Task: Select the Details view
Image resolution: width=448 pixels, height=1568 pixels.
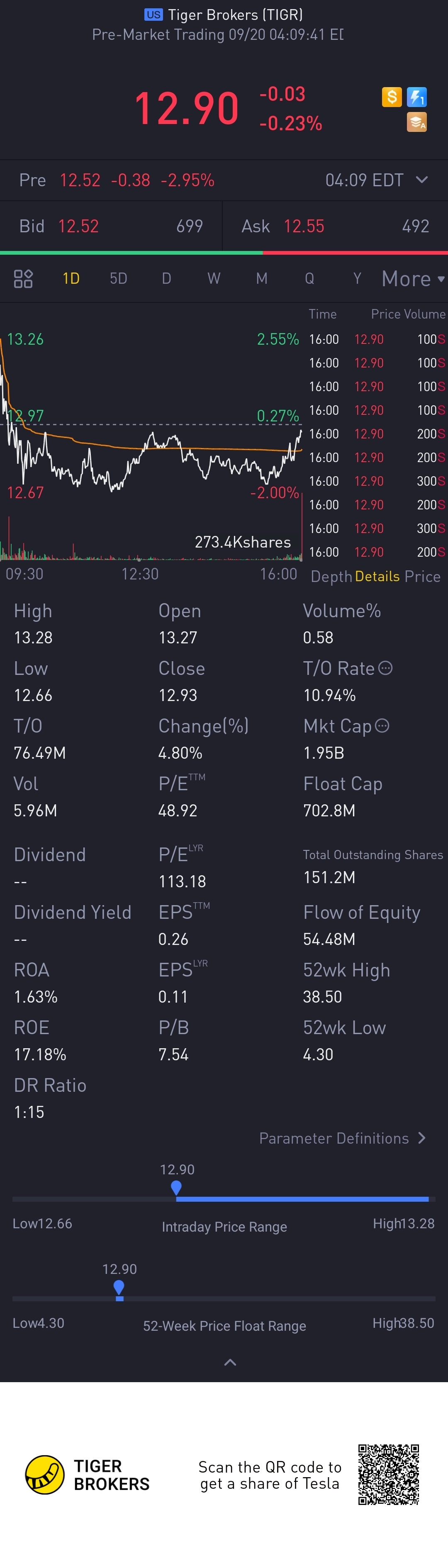Action: click(377, 577)
